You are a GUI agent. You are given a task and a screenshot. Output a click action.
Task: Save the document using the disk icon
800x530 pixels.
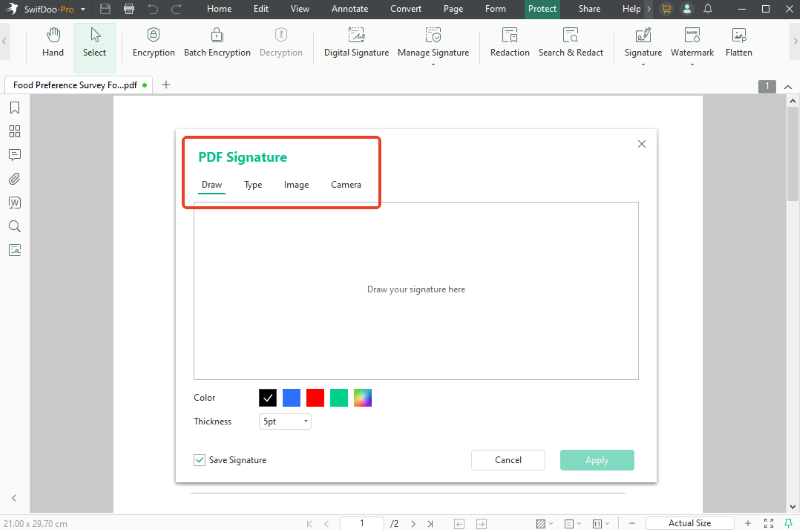[105, 9]
